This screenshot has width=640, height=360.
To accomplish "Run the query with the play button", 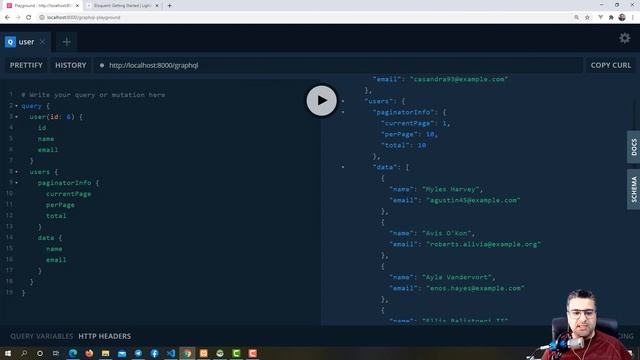I will point(322,100).
